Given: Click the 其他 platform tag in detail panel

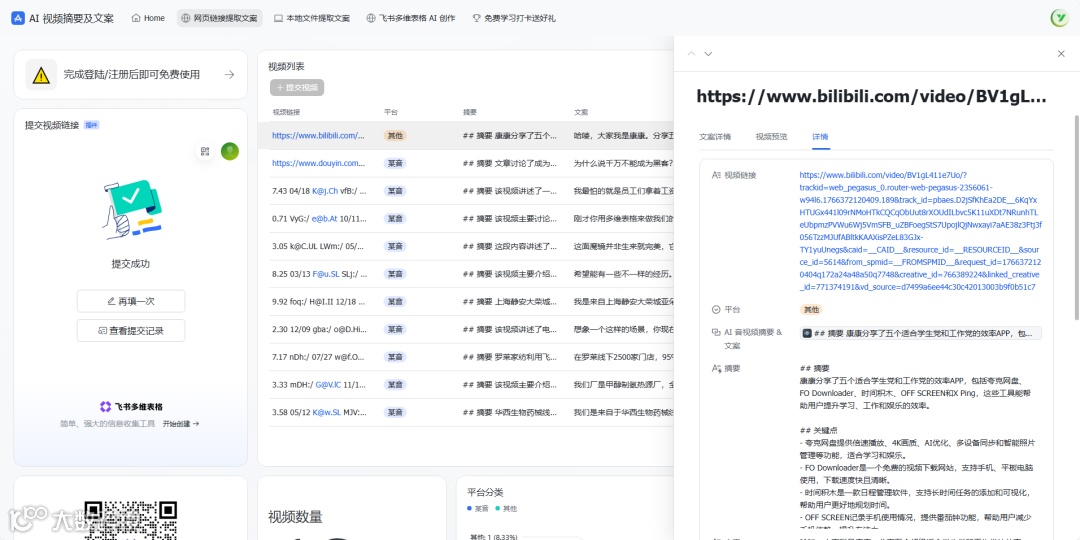Looking at the screenshot, I should [811, 309].
